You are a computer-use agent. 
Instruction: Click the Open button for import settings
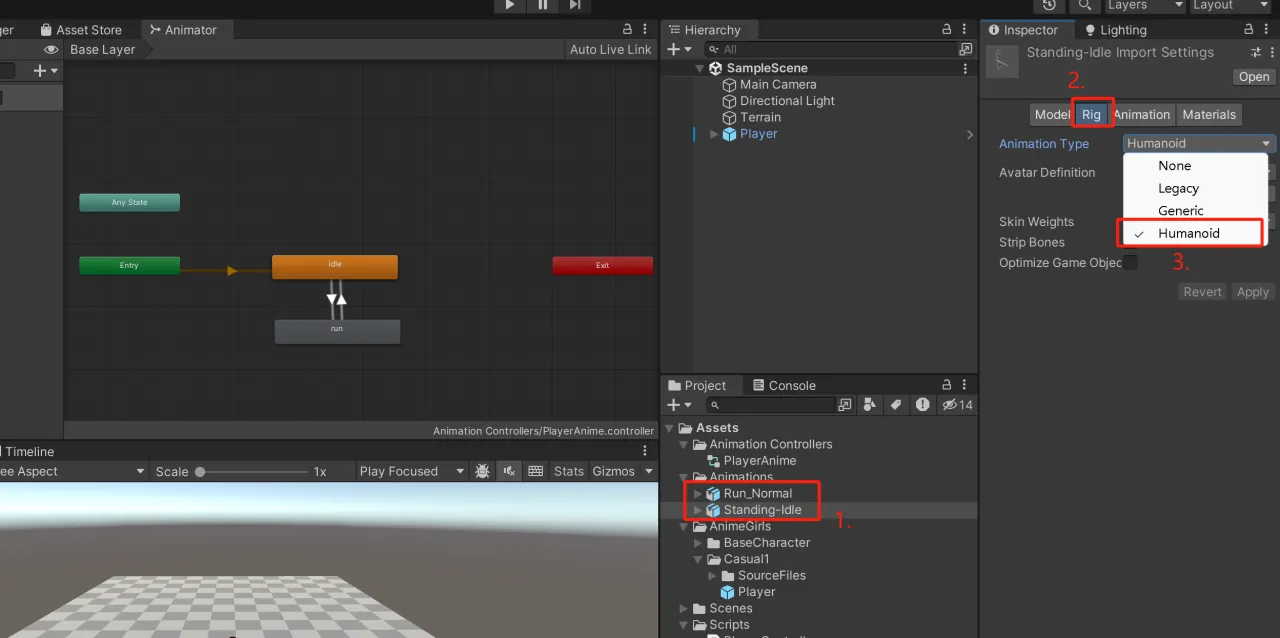click(x=1253, y=76)
